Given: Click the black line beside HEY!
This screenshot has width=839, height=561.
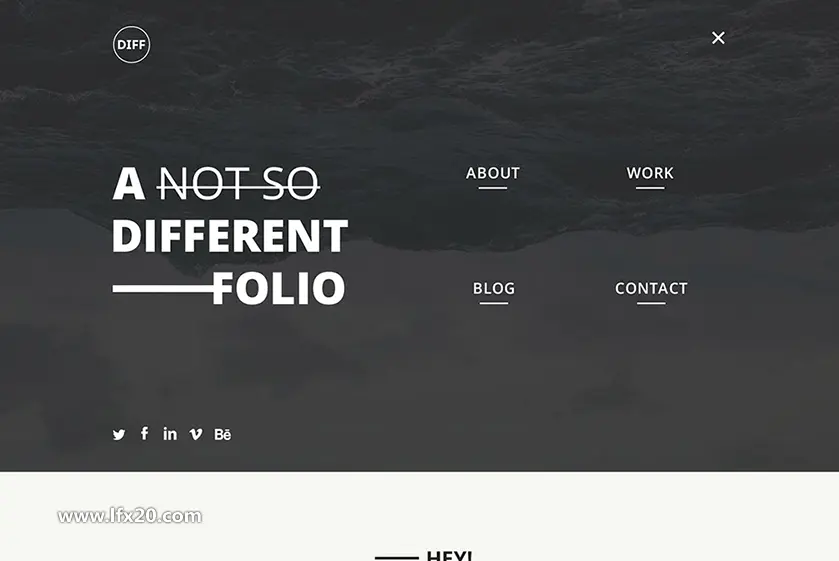Looking at the screenshot, I should (x=396, y=558).
